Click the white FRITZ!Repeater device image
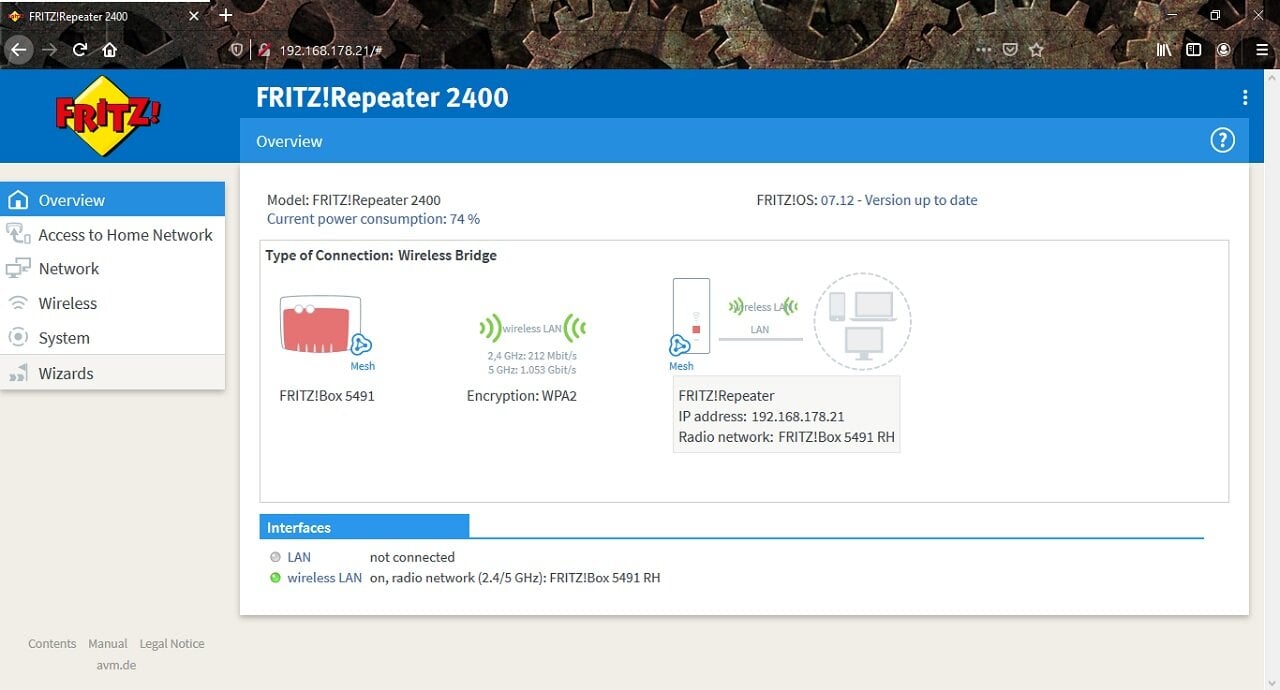Screen dimensions: 1280x690 tap(692, 314)
